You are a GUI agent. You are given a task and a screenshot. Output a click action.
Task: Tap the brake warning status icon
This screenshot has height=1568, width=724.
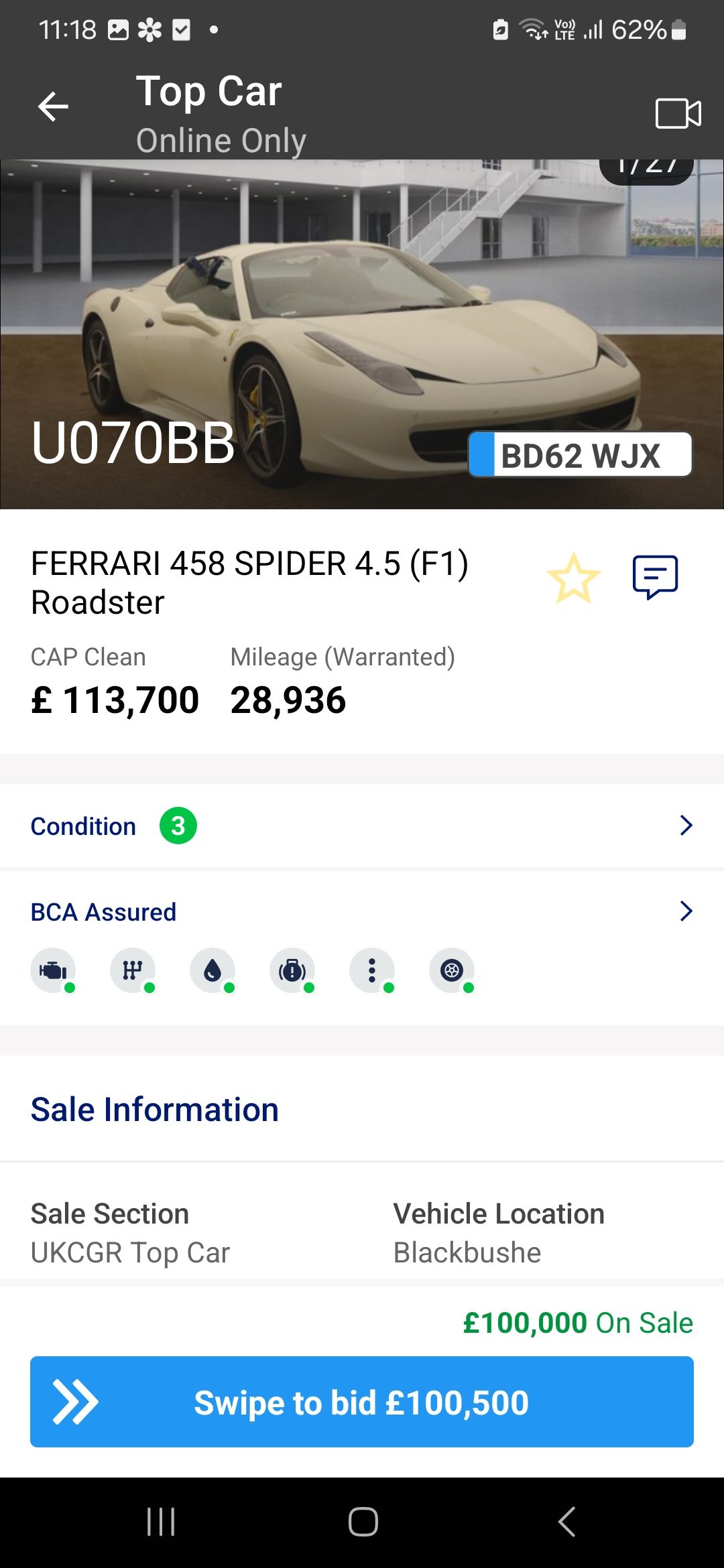292,970
